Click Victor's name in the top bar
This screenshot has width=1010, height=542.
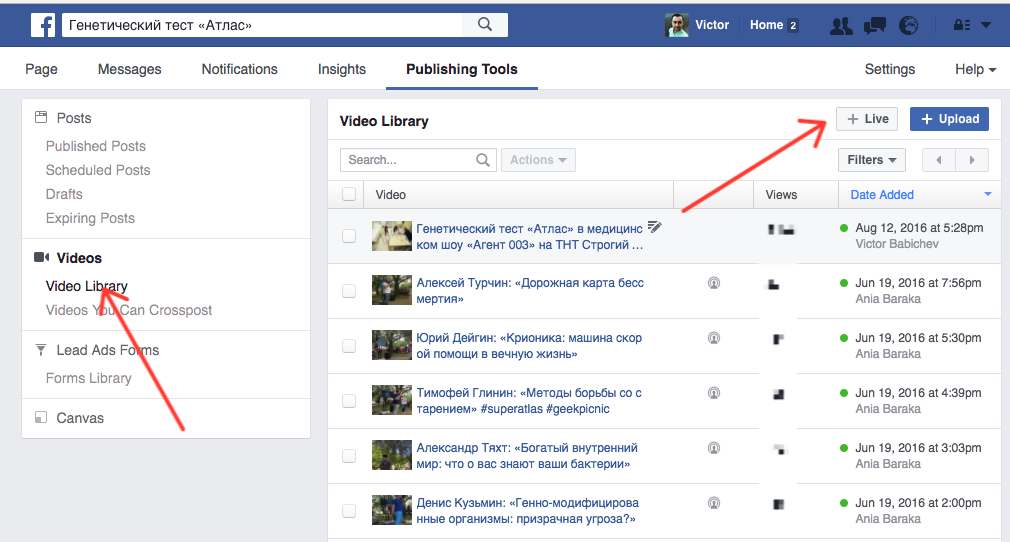tap(712, 25)
